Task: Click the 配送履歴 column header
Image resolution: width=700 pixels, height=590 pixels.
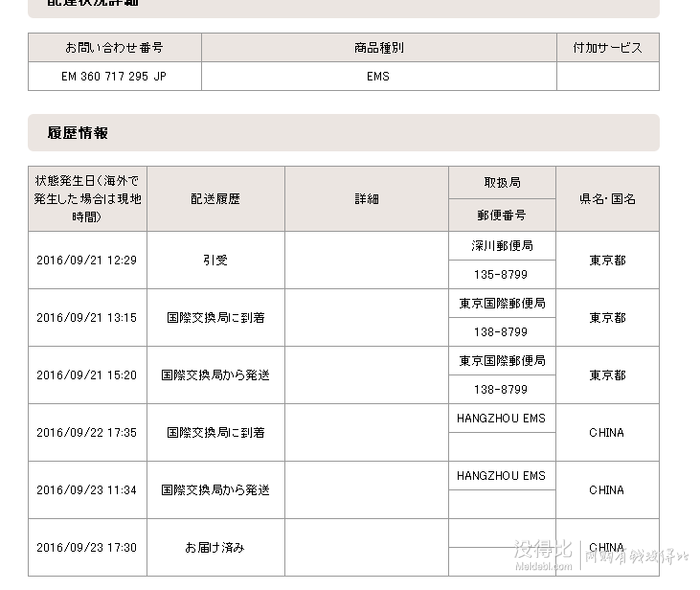Action: (x=215, y=199)
